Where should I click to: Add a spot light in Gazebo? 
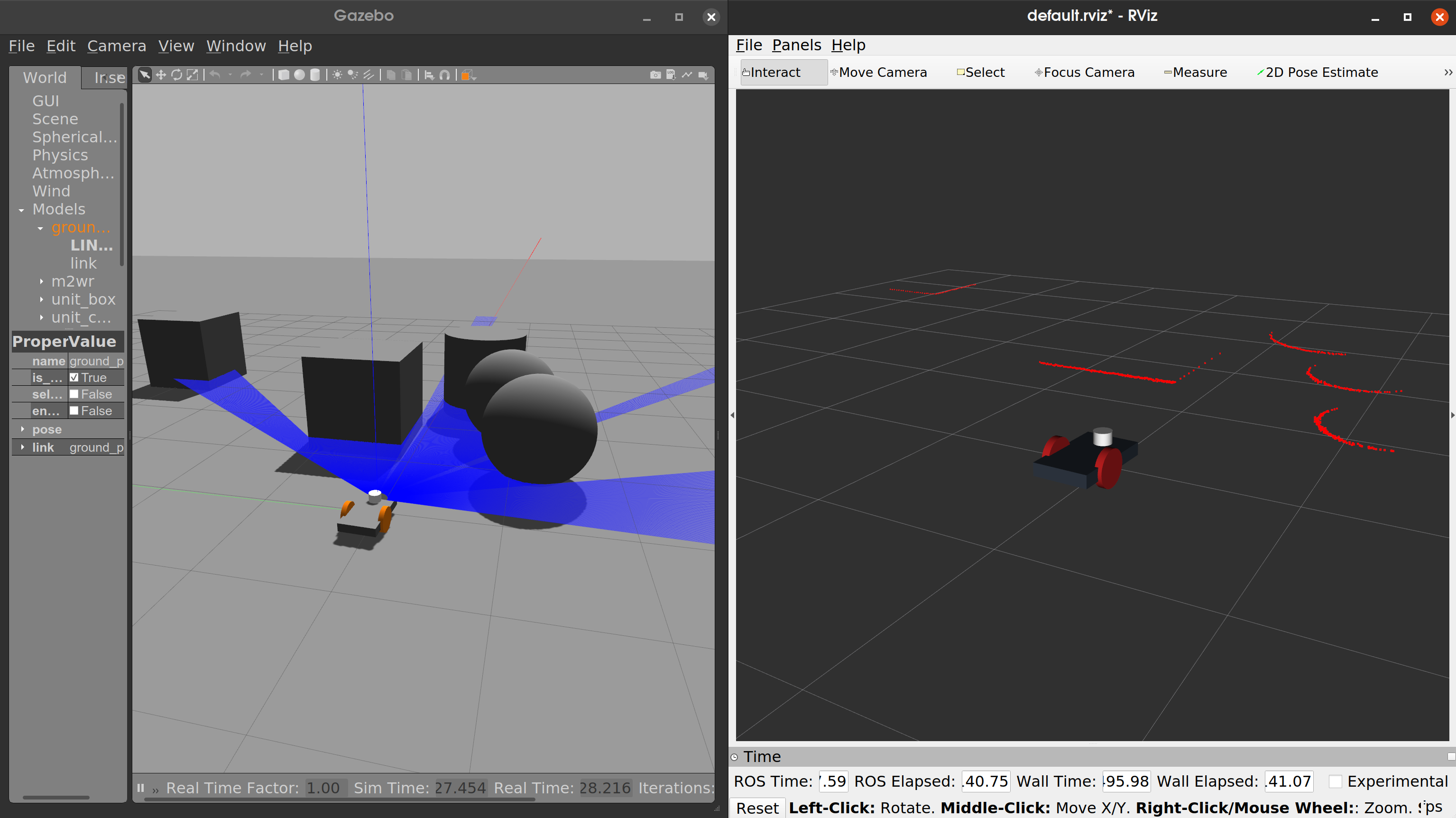pyautogui.click(x=353, y=74)
